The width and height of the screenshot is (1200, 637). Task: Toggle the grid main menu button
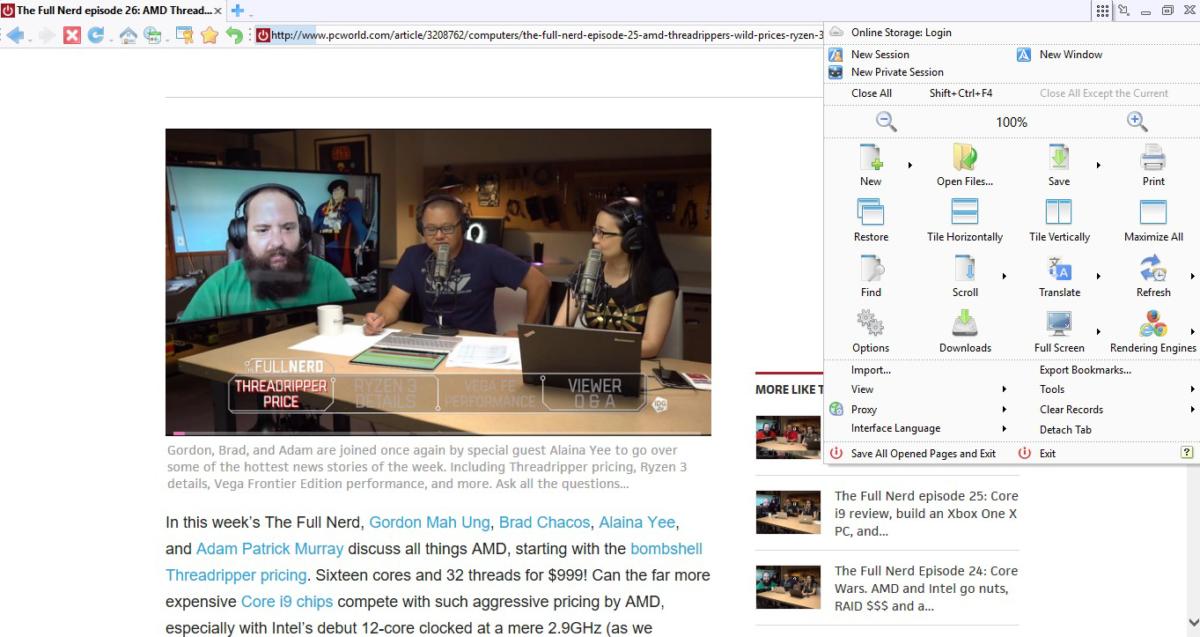[x=1102, y=11]
